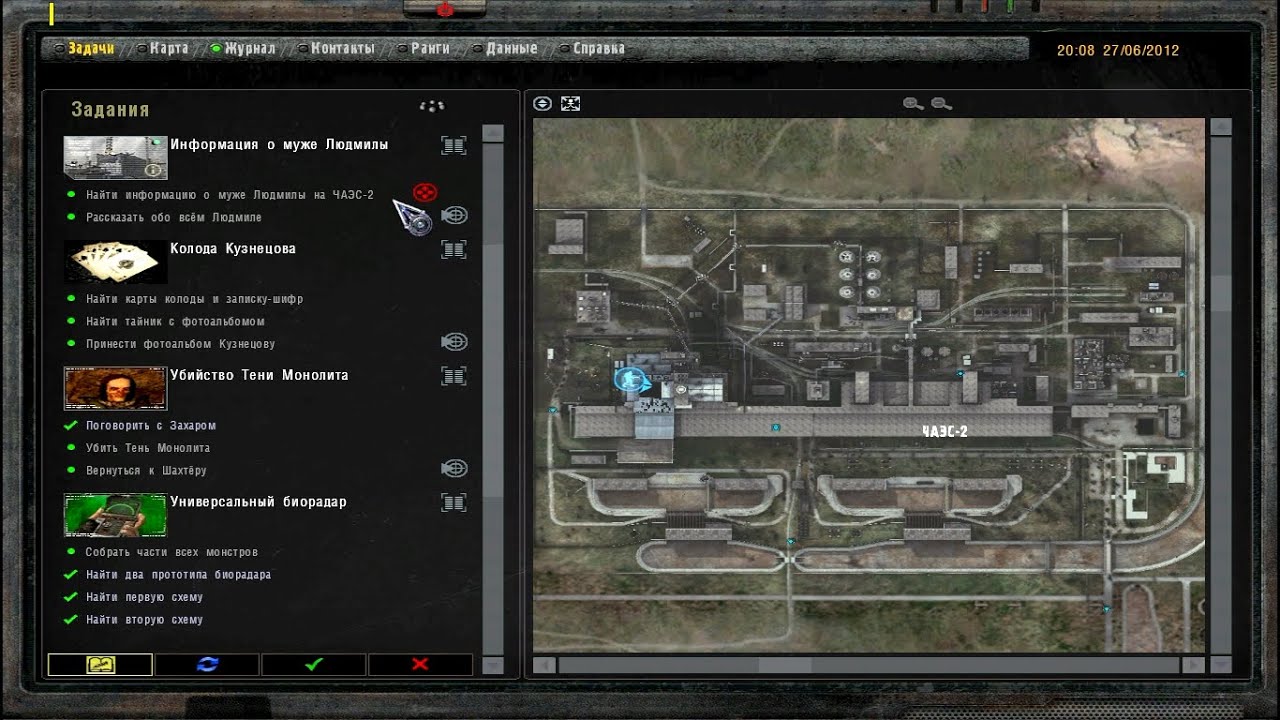Click the ЧАЭС-2 label on the map
This screenshot has width=1280, height=720.
[945, 432]
